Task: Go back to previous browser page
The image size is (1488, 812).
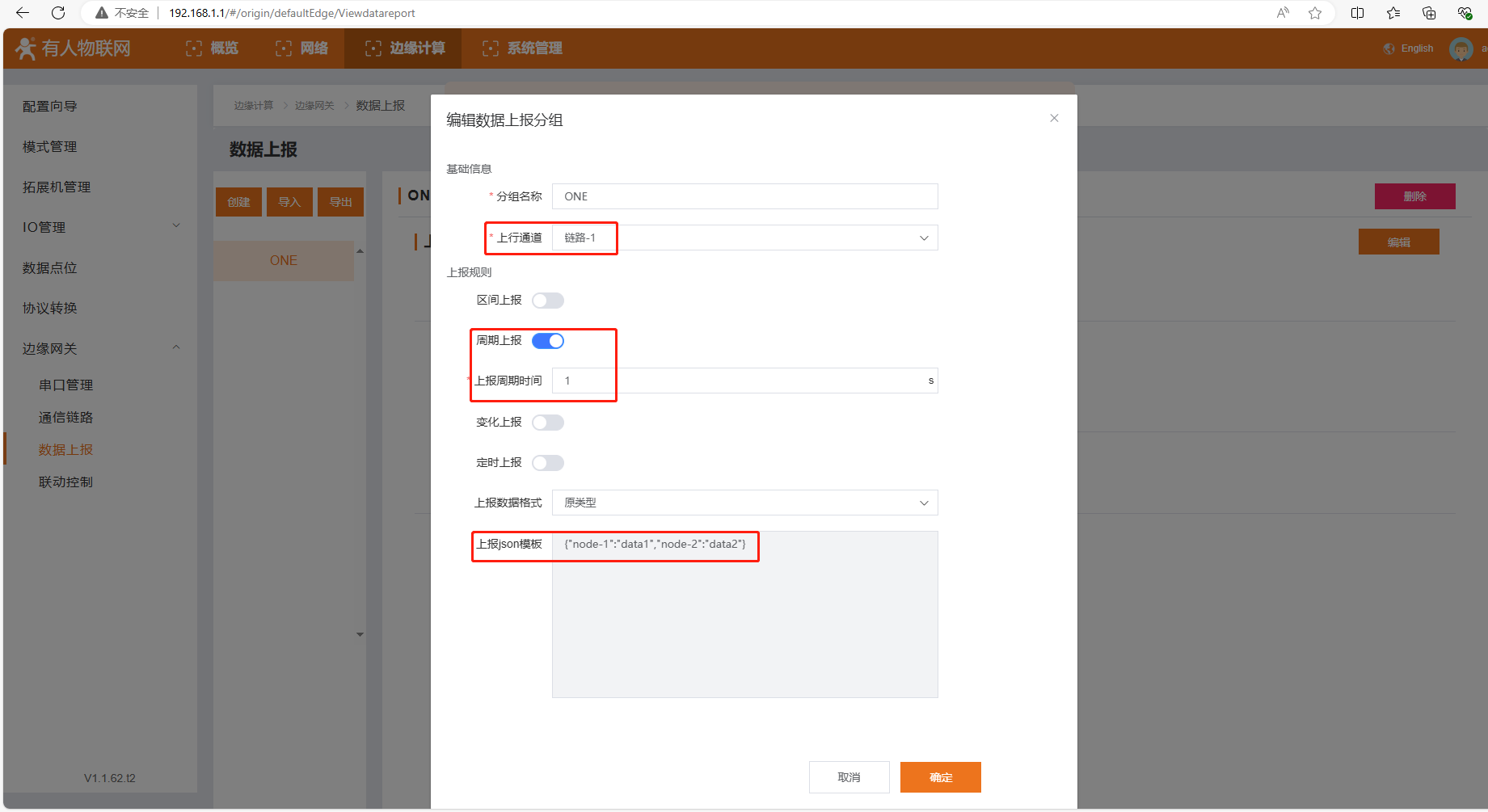Action: (x=23, y=13)
